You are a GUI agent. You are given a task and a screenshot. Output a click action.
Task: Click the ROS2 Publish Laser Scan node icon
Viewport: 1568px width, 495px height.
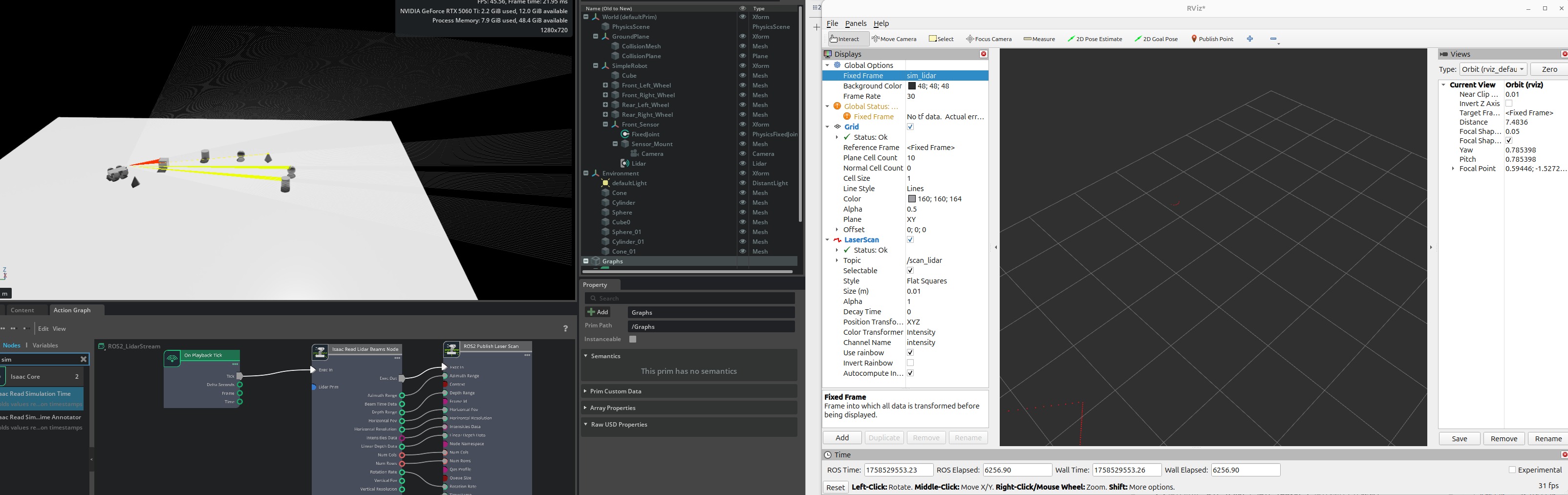point(451,349)
